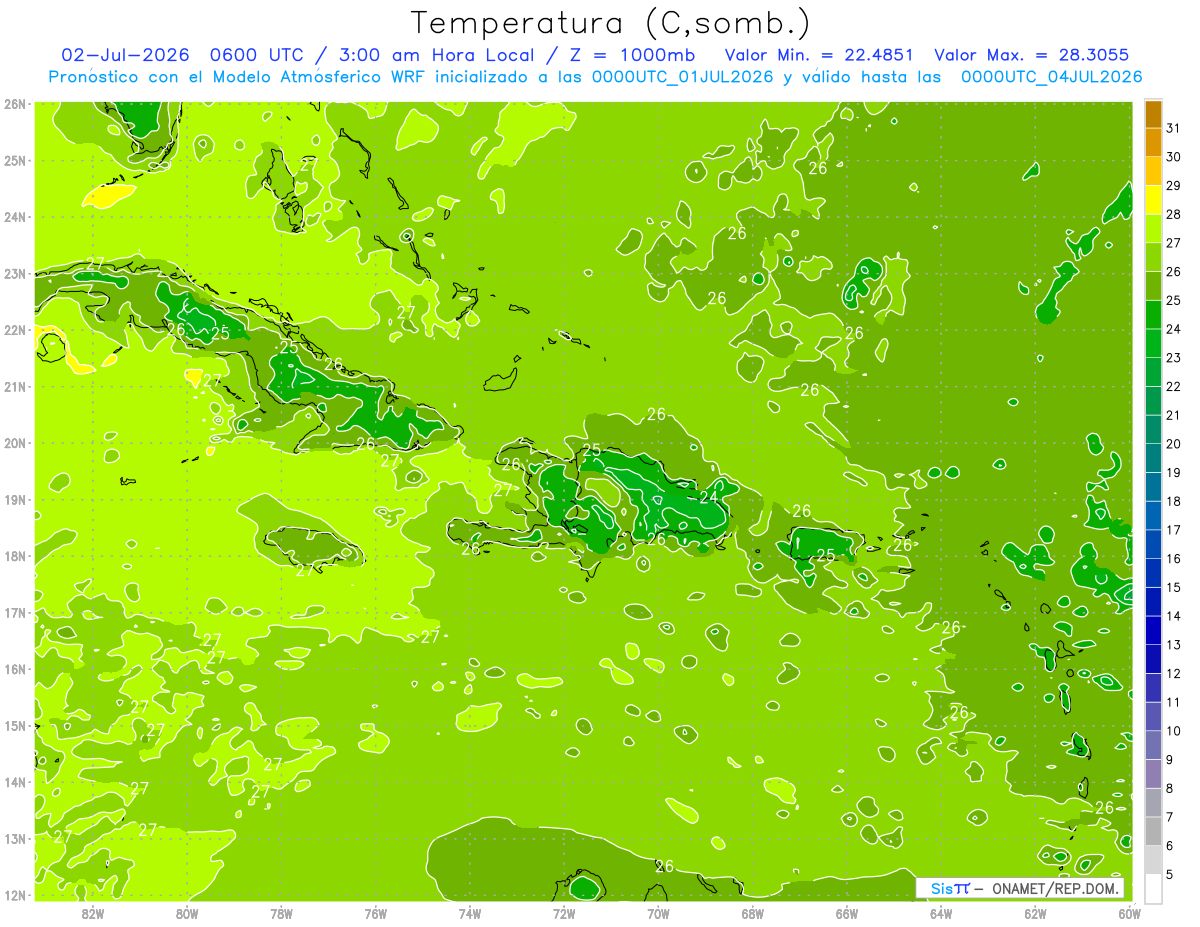Click the 22 label on the color scale
1200x927 pixels.
click(x=1173, y=386)
